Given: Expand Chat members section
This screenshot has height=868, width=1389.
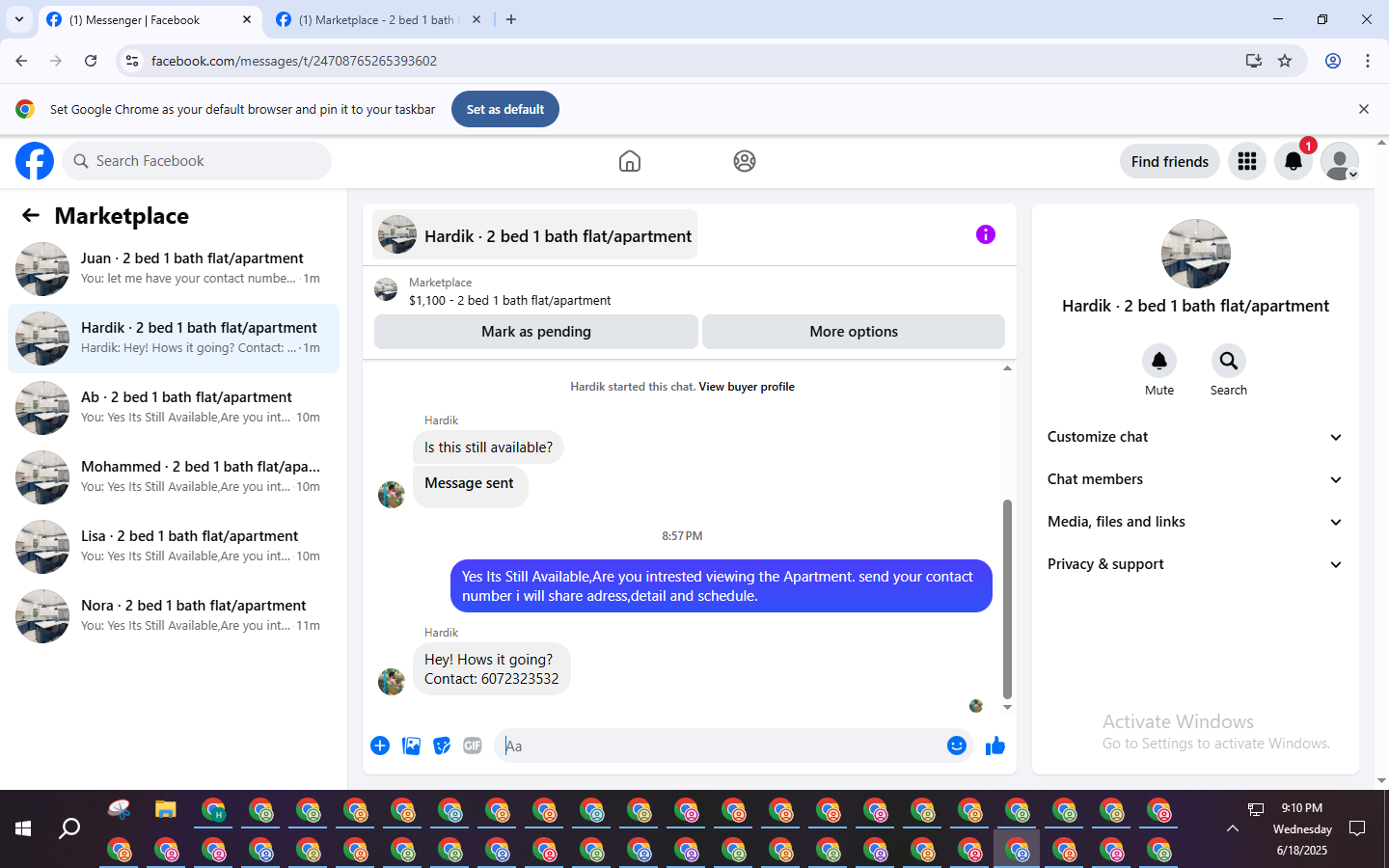Looking at the screenshot, I should coord(1195,479).
